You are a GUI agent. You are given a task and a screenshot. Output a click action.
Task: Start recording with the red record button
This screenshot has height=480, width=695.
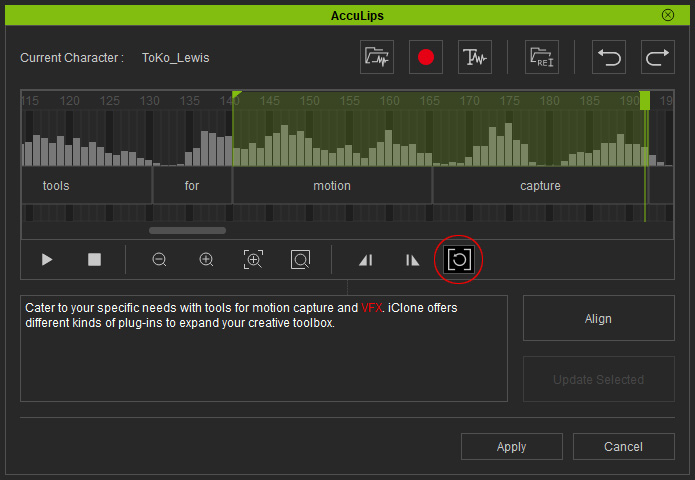point(426,58)
